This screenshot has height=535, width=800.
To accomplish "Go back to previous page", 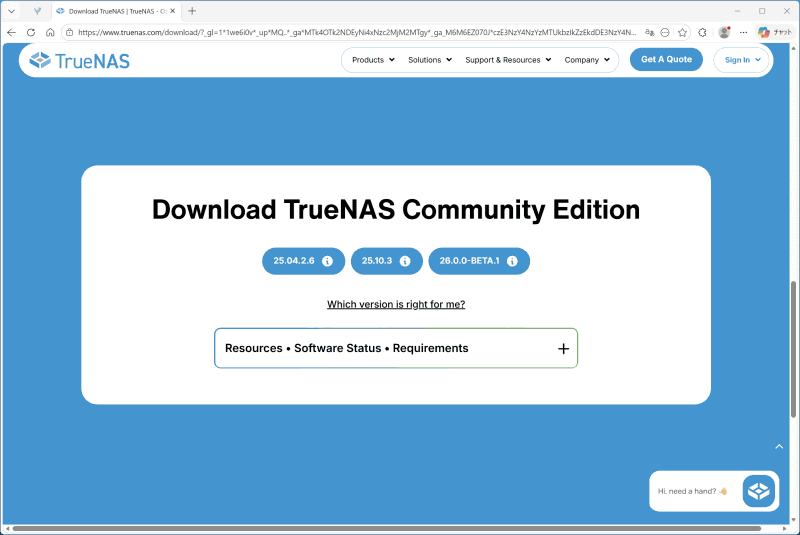I will coord(11,32).
